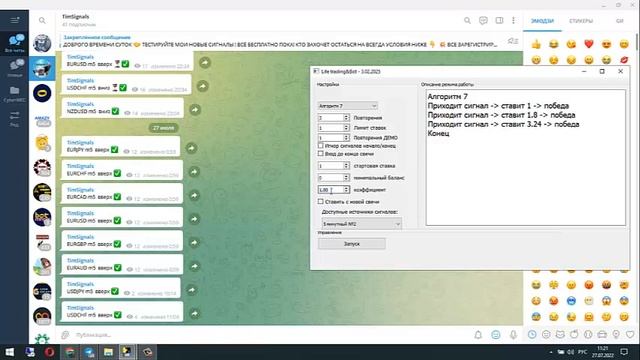Viewport: 640px width, 360px height.
Task: Jump to objects lightbulb emoji category
Action: [x=616, y=334]
